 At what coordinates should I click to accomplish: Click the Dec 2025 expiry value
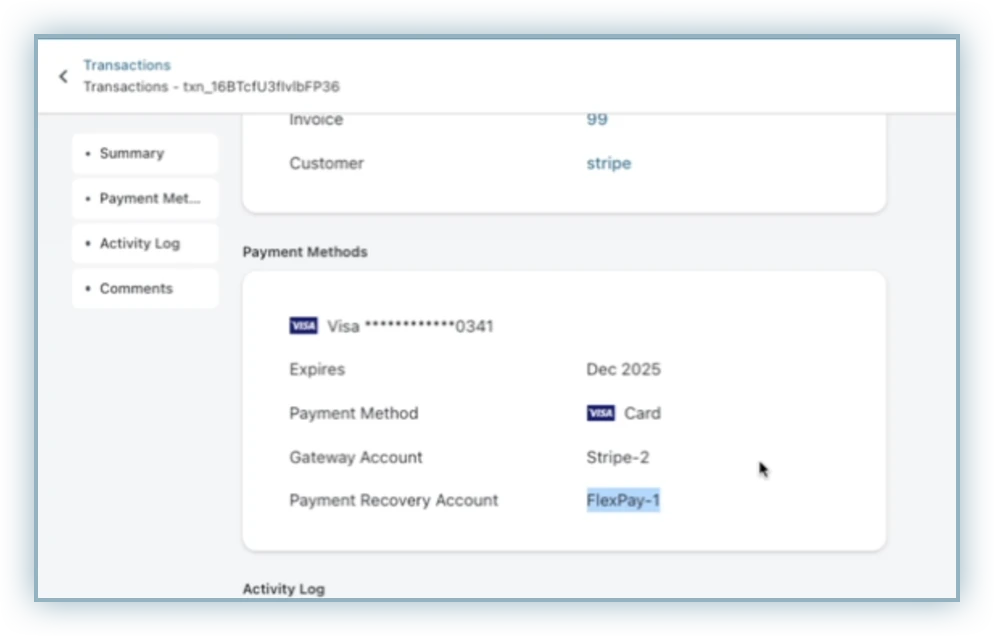click(x=623, y=369)
